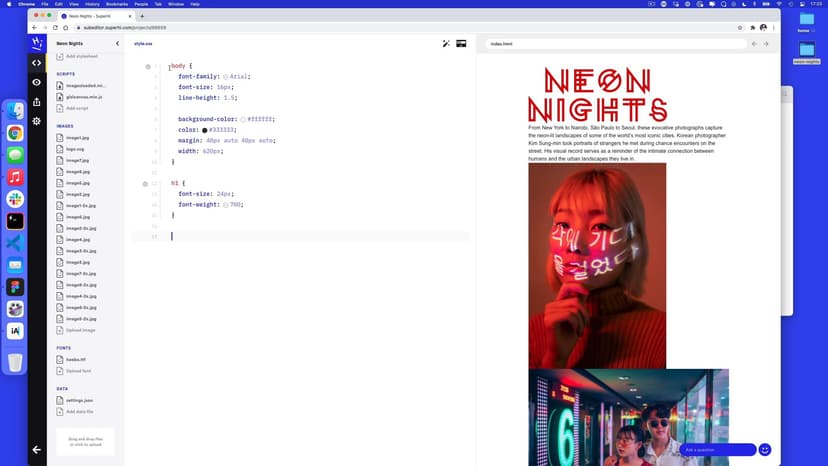Click the preview forward arrow
The height and width of the screenshot is (466, 828).
(767, 44)
